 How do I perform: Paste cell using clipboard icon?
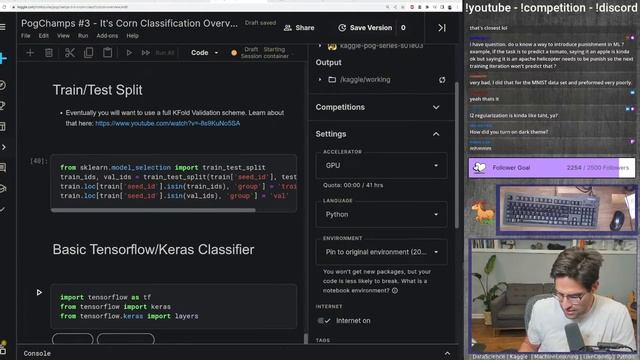(x=107, y=53)
